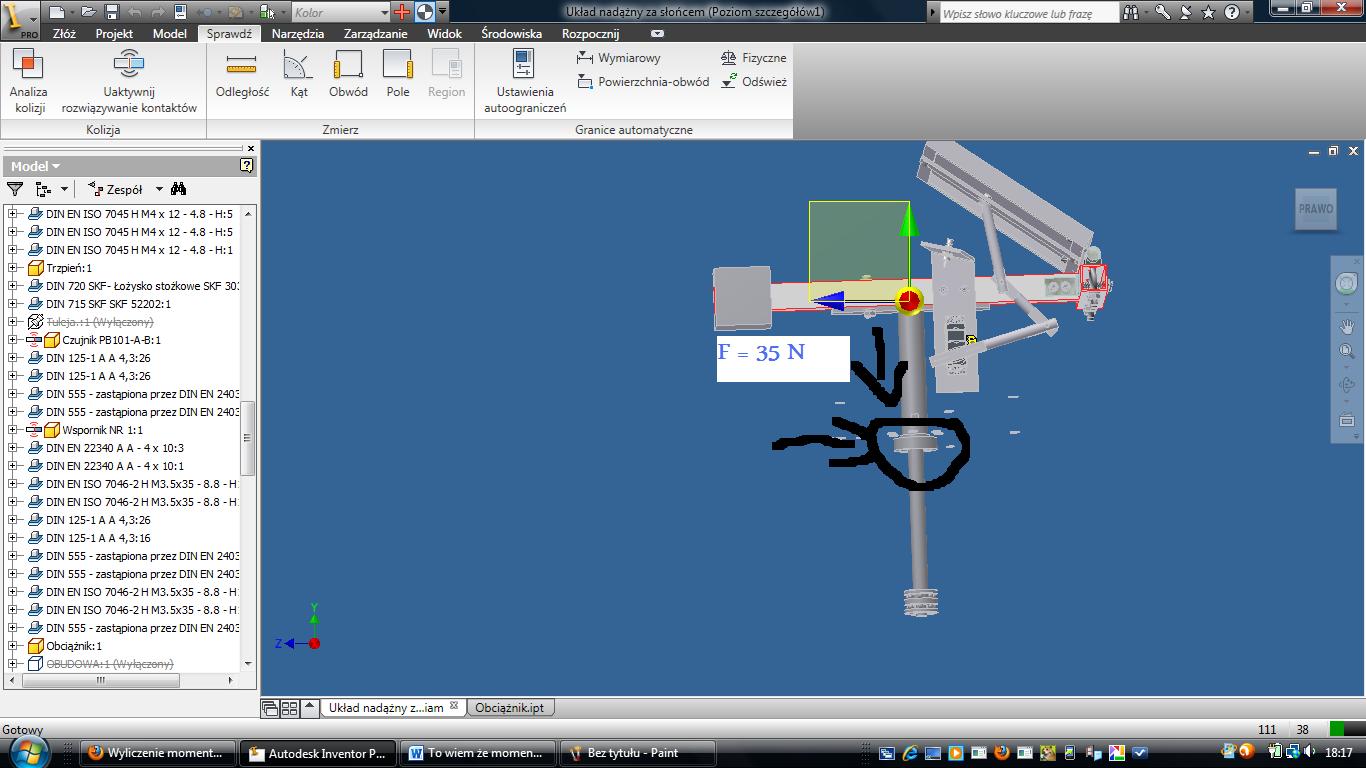
Task: Measure distance with Odległość tool
Action: (x=242, y=75)
